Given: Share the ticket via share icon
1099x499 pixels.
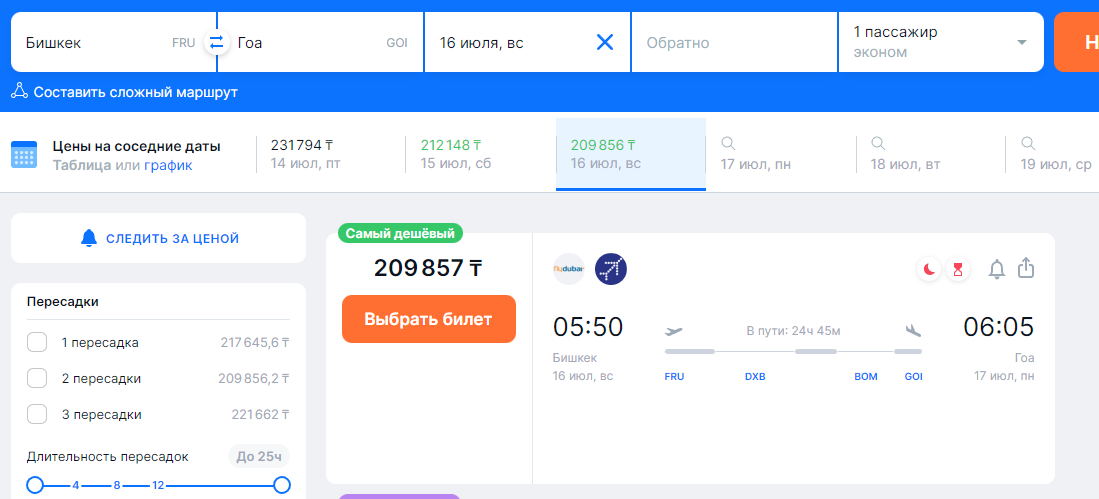Looking at the screenshot, I should (1026, 268).
